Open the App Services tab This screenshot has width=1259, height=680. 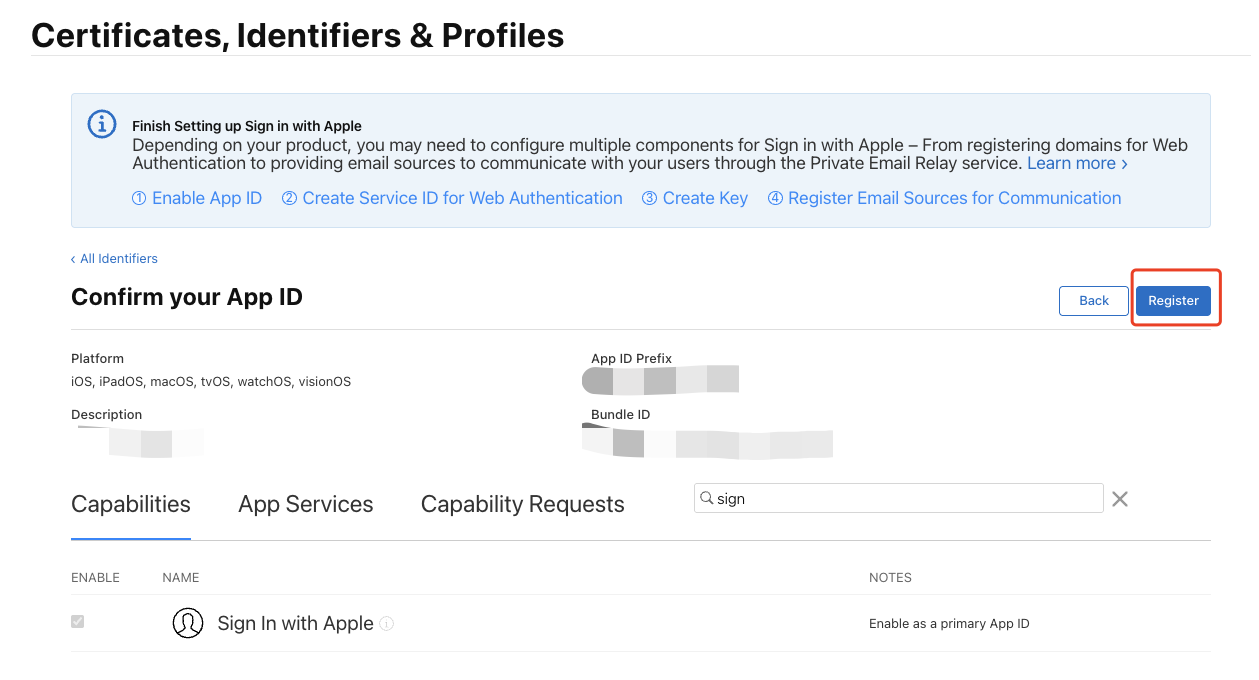[305, 504]
